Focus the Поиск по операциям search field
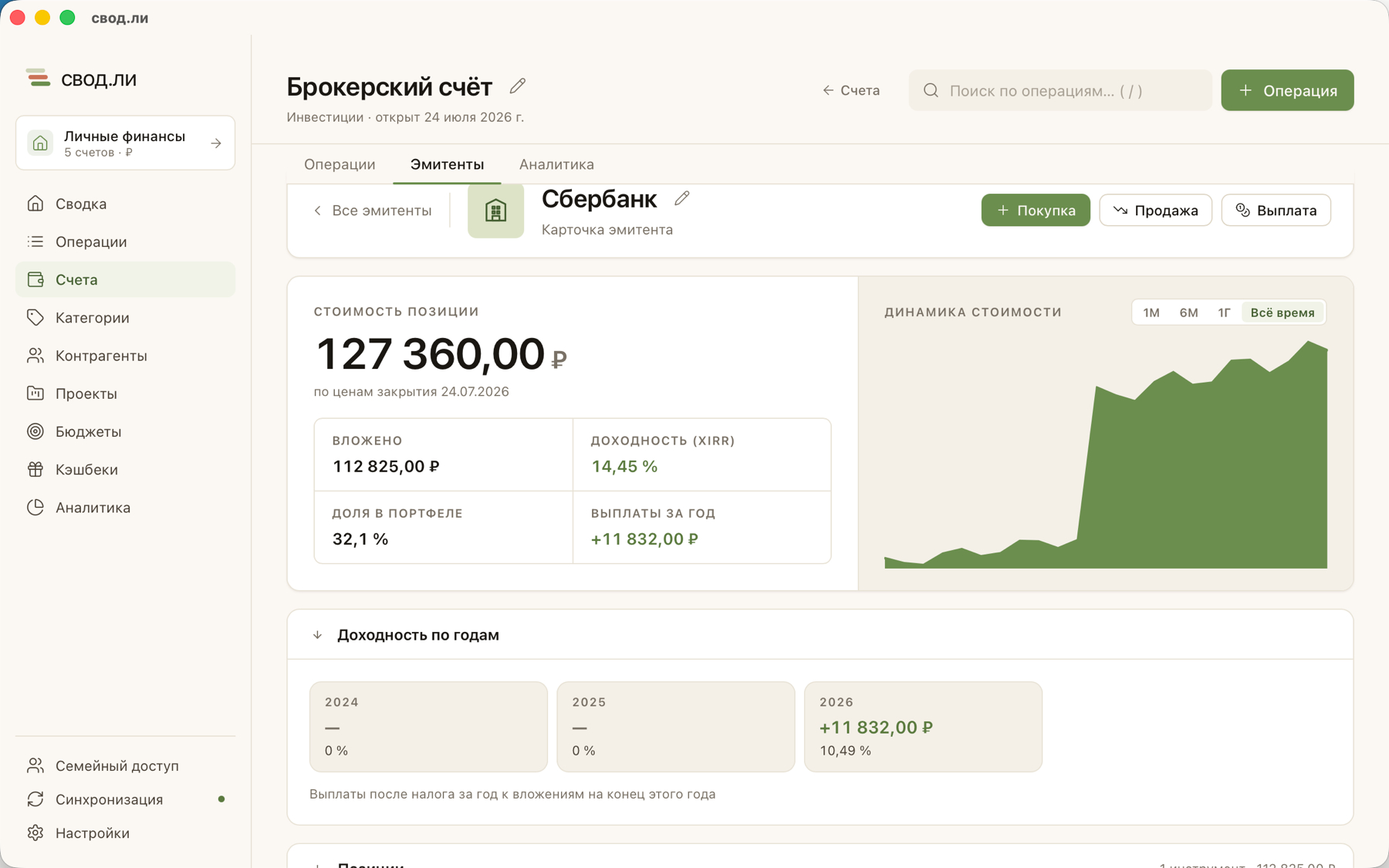The width and height of the screenshot is (1389, 868). (1060, 90)
